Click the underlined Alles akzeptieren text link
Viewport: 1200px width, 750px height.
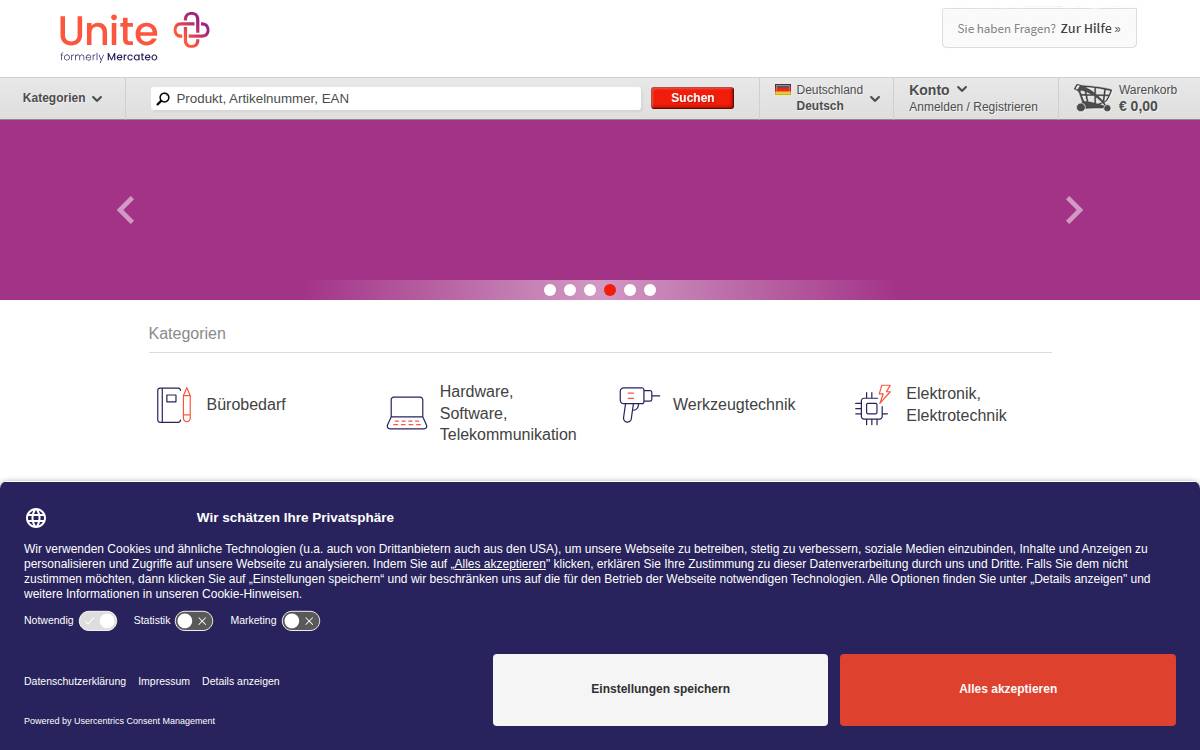pos(500,564)
